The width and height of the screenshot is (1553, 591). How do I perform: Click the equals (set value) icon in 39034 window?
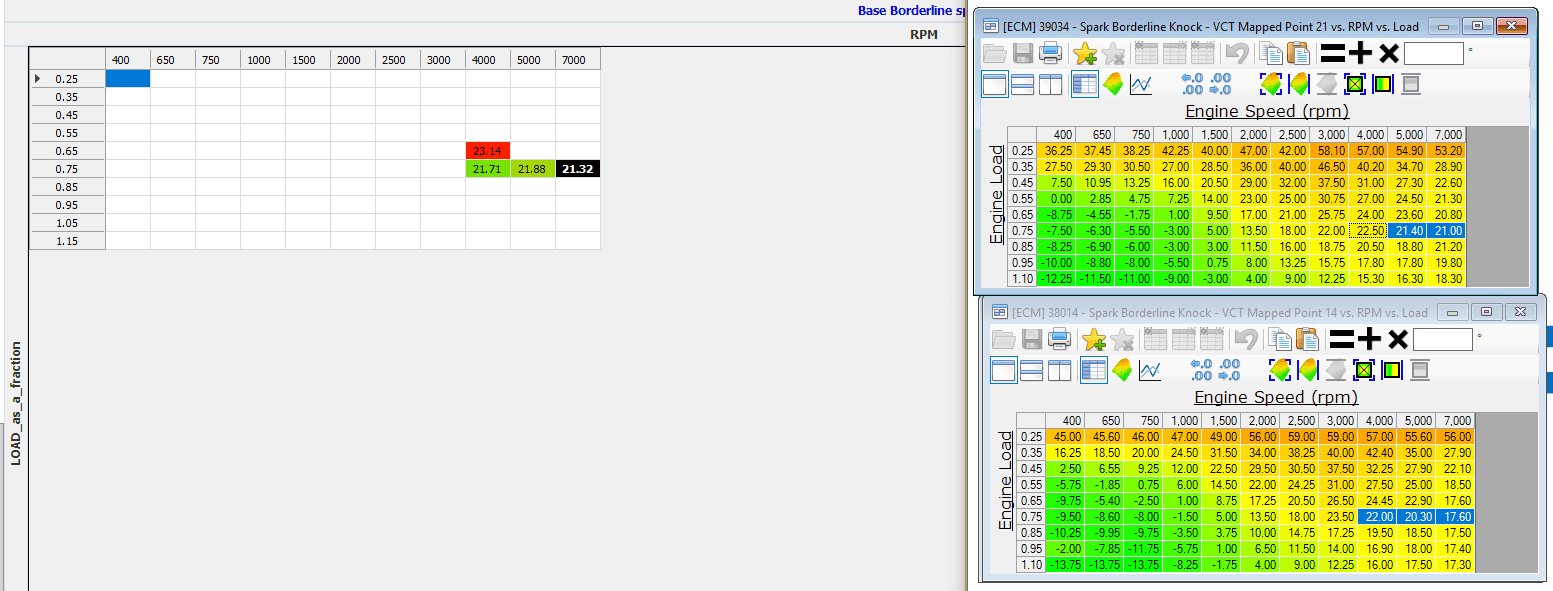point(1332,54)
